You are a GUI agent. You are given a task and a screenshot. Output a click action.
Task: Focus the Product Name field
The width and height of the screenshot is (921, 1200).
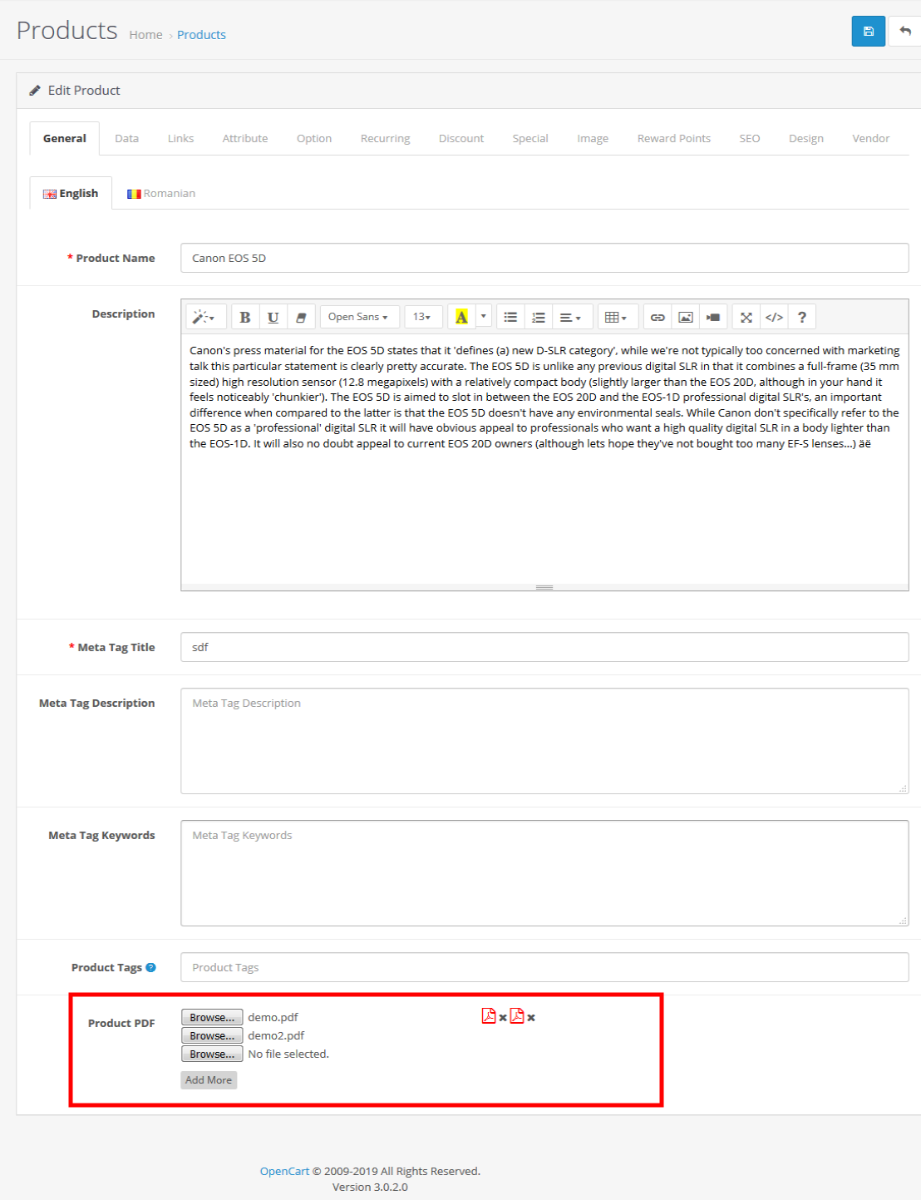click(544, 258)
